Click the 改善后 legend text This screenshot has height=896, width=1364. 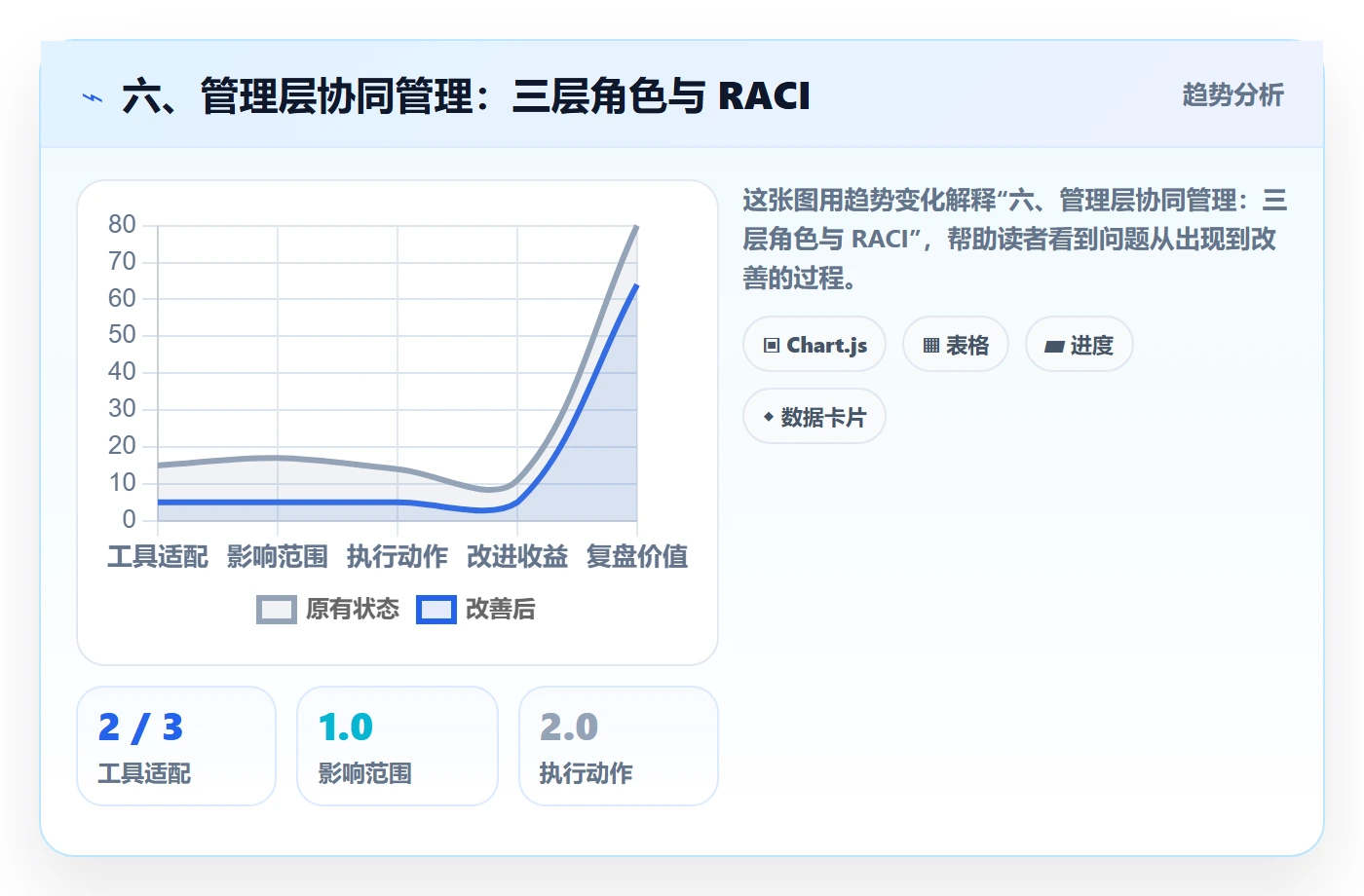(x=501, y=610)
